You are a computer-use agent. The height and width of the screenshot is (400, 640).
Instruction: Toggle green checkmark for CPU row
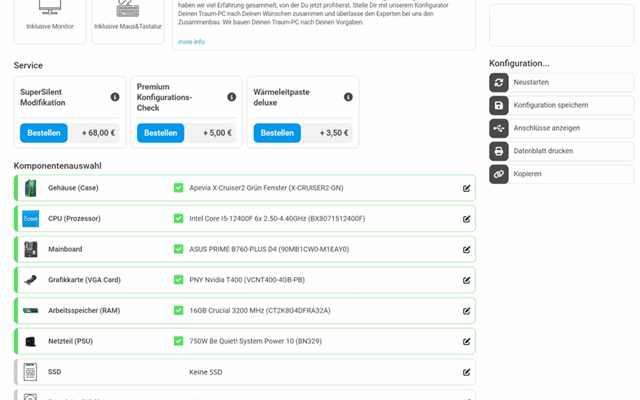(x=178, y=218)
